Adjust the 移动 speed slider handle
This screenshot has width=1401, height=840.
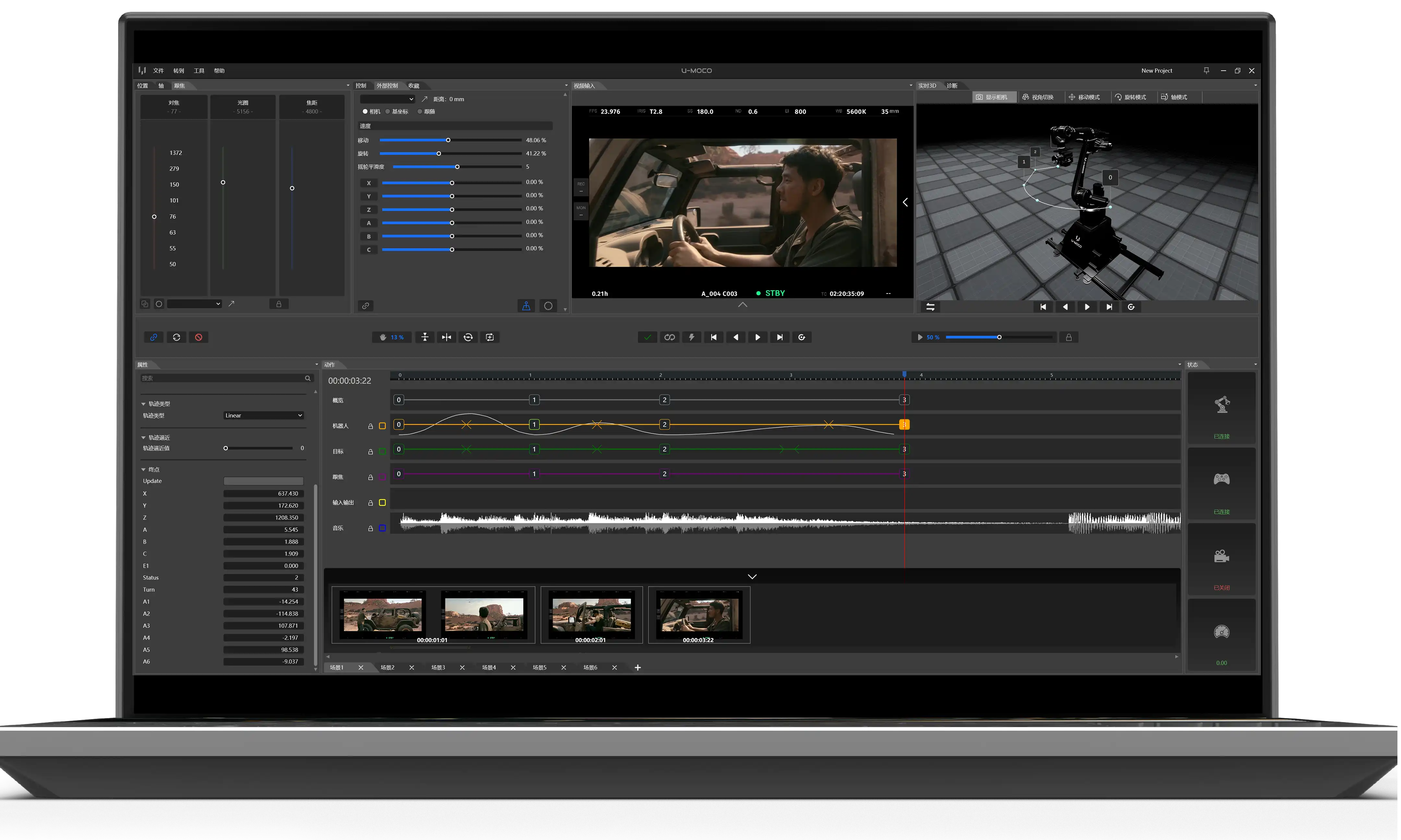(448, 140)
